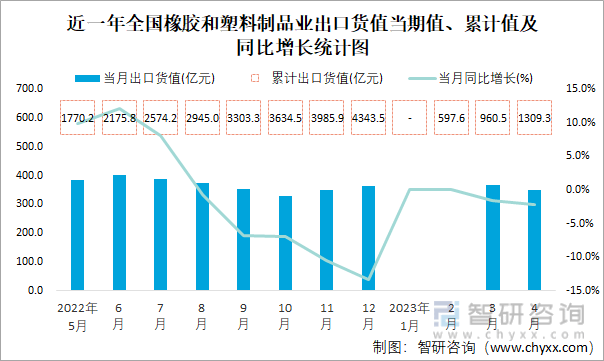Select the blue bar for 10月
Screen dimensions: 604x361
285,243
